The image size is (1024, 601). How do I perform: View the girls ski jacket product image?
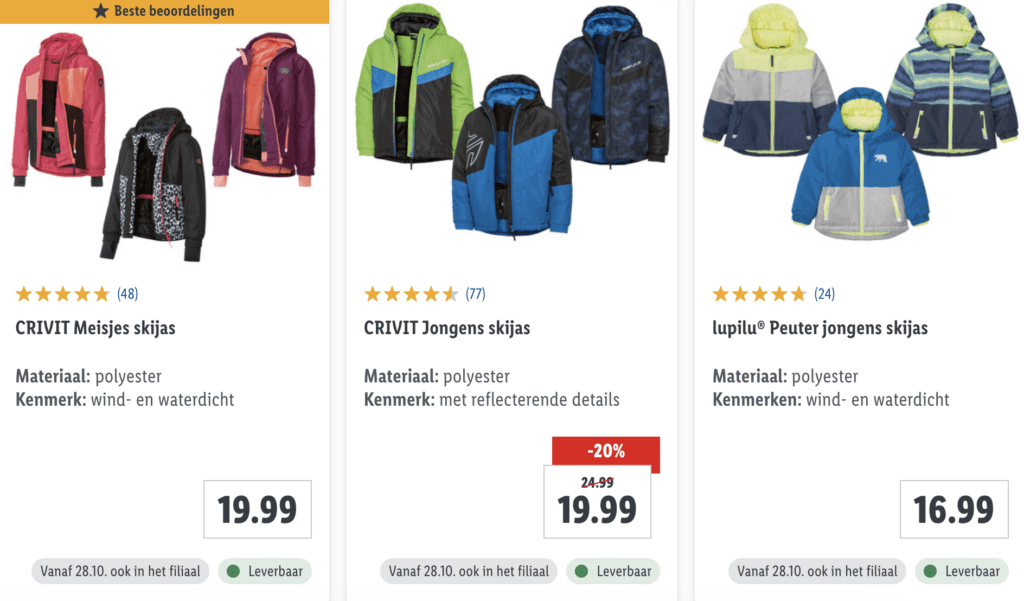163,145
